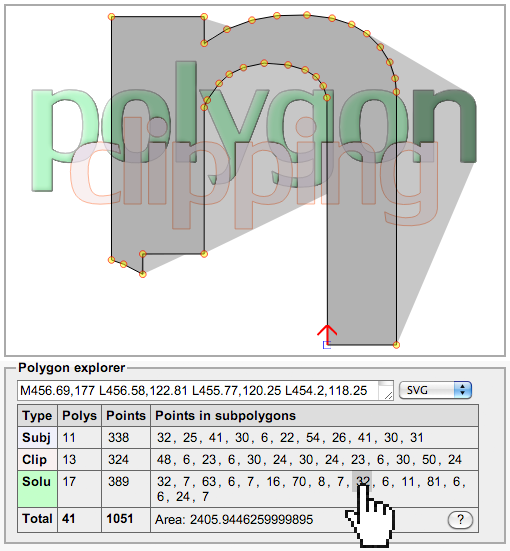Viewport: 510px width, 551px height.
Task: Click Subj subpolygon count 54
Action: pyautogui.click(x=313, y=437)
